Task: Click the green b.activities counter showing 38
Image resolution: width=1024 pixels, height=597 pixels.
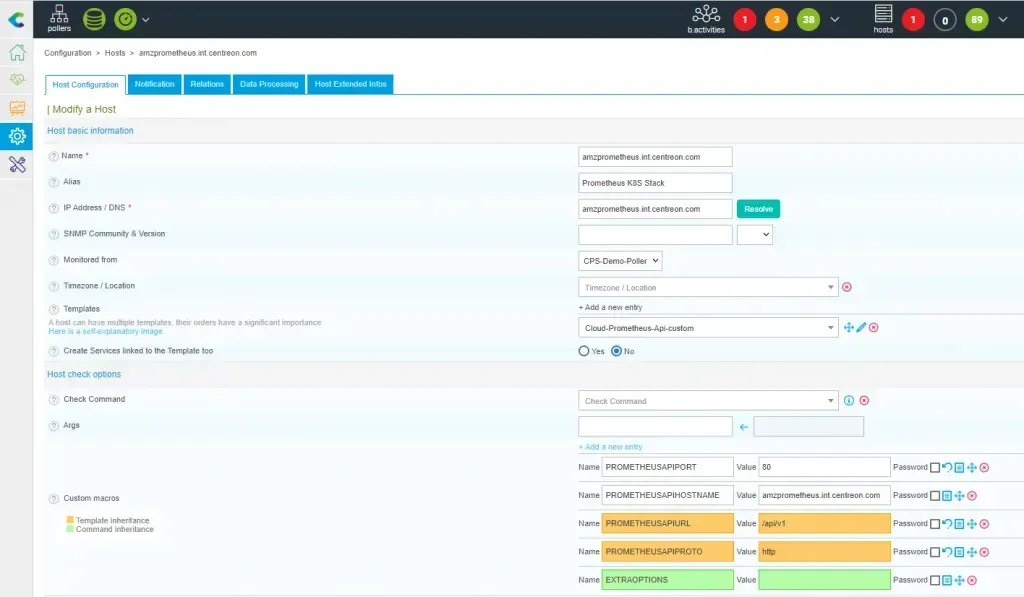Action: pyautogui.click(x=808, y=20)
